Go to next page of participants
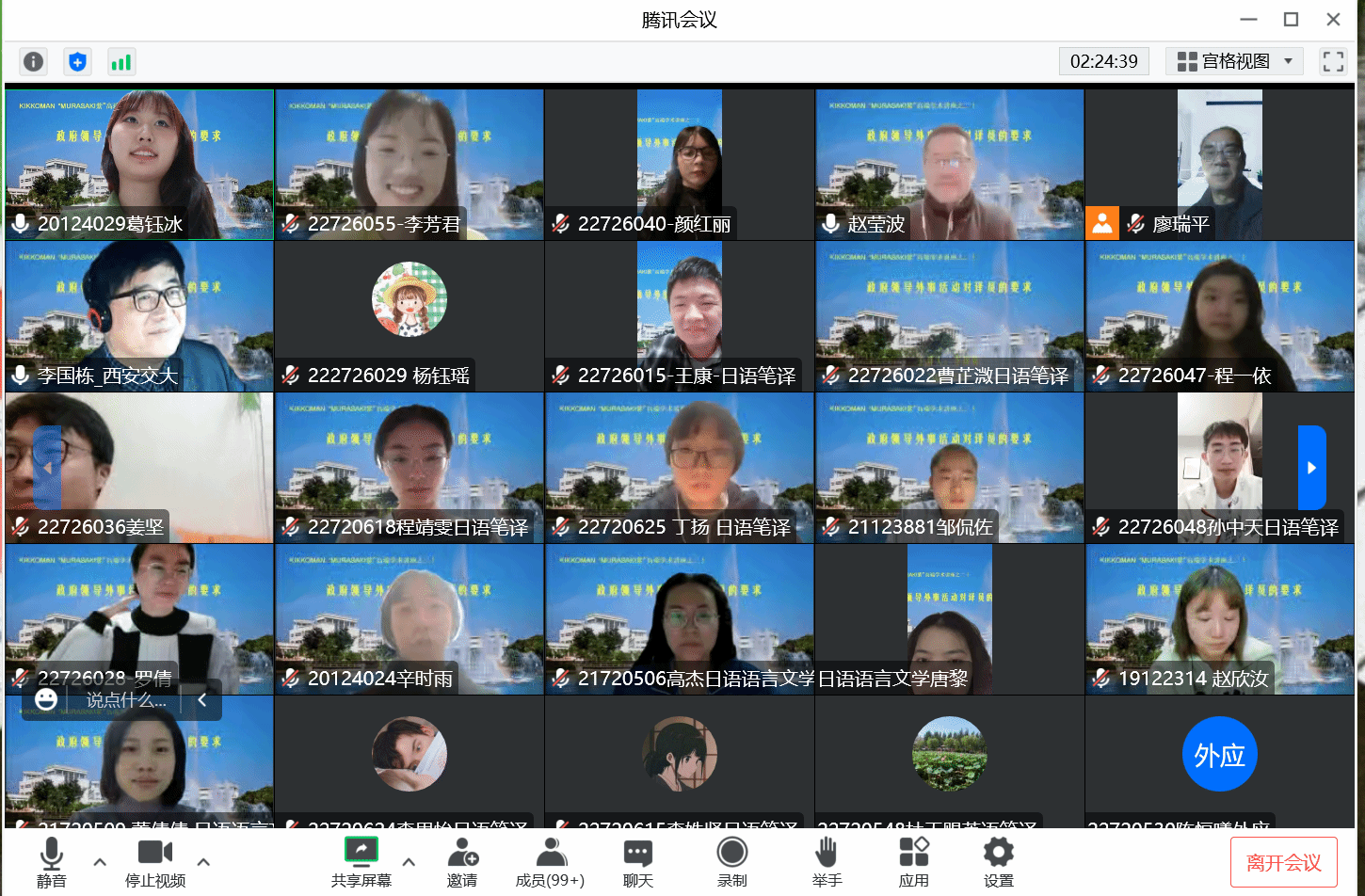1365x896 pixels. click(x=1311, y=468)
